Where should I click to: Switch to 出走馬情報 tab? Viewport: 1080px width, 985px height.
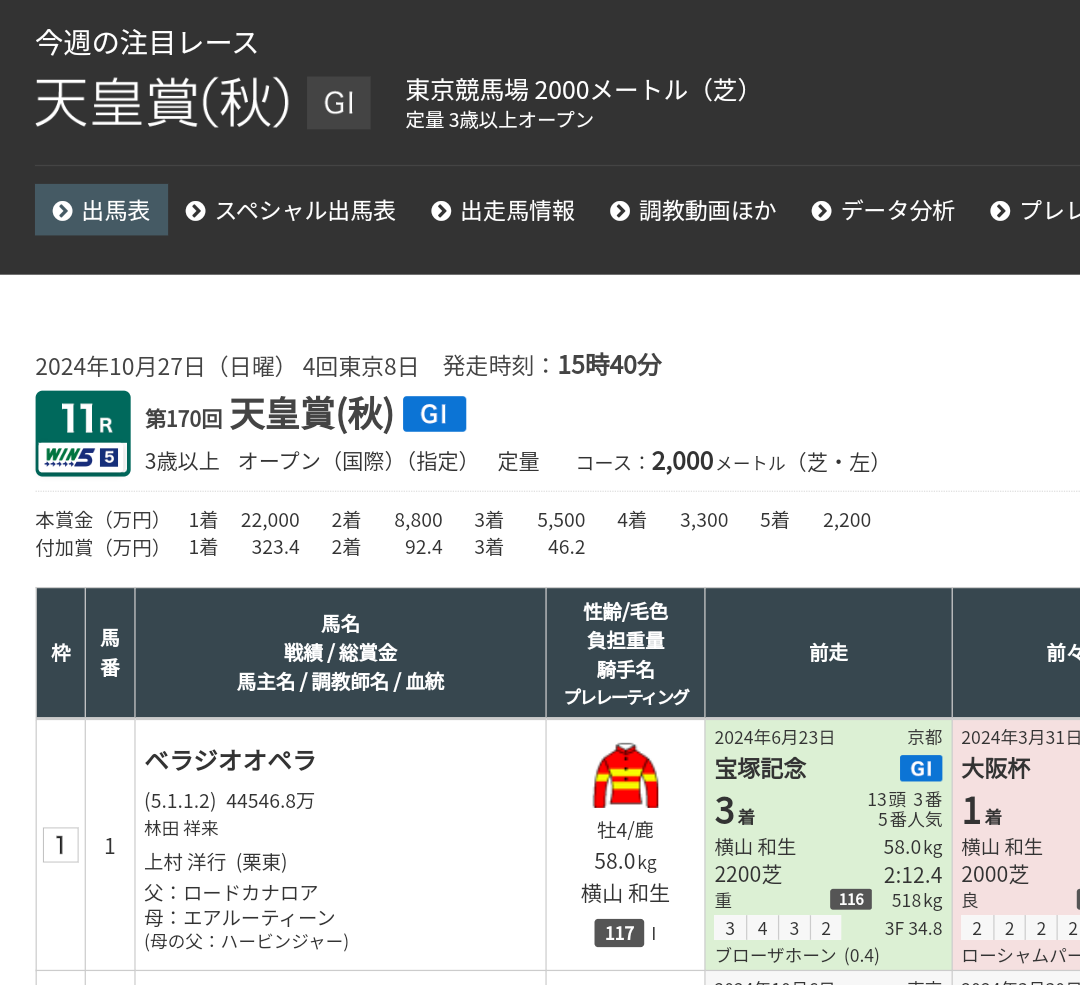click(504, 211)
